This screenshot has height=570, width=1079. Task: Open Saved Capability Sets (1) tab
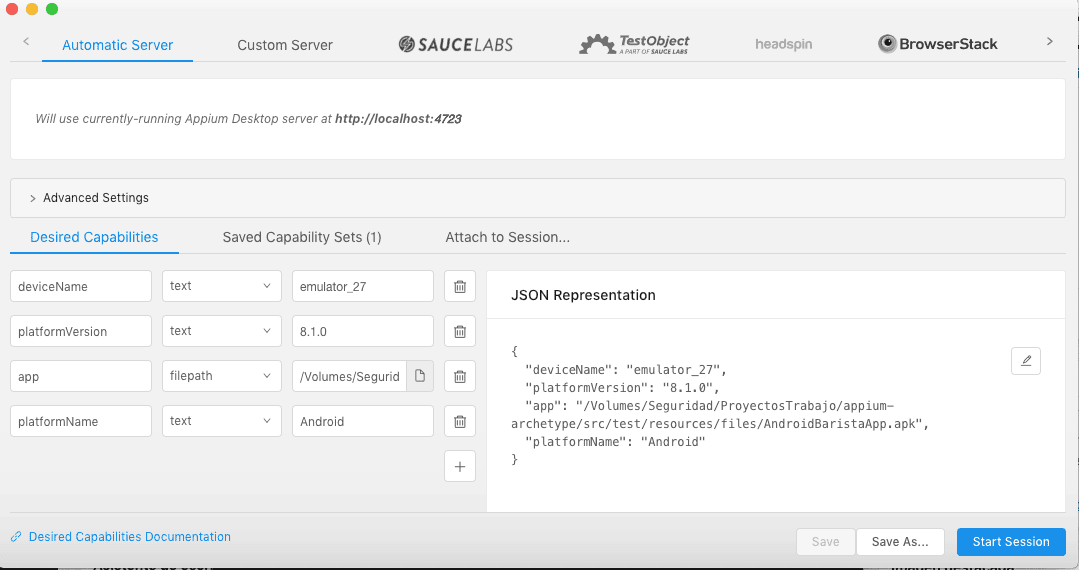[301, 238]
